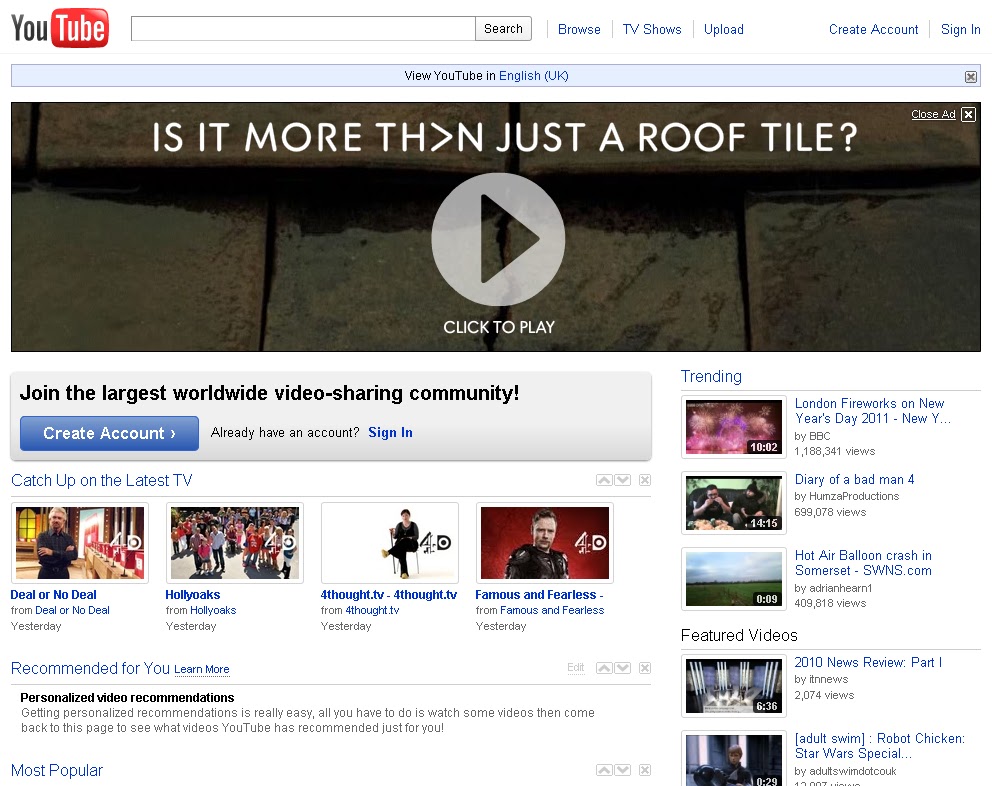Click the Close Ad X icon

coord(969,114)
